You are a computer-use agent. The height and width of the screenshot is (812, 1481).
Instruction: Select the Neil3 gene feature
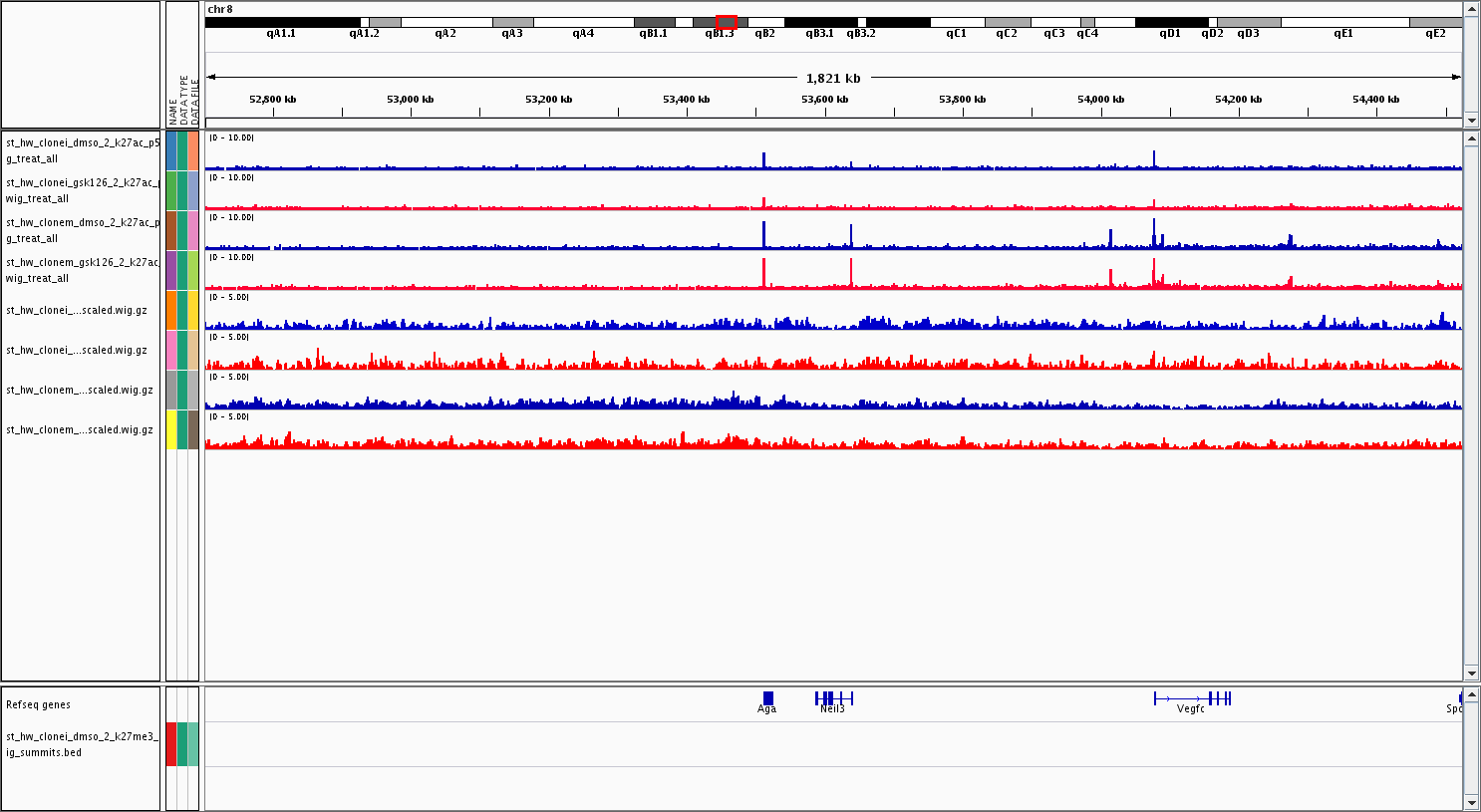(x=832, y=698)
